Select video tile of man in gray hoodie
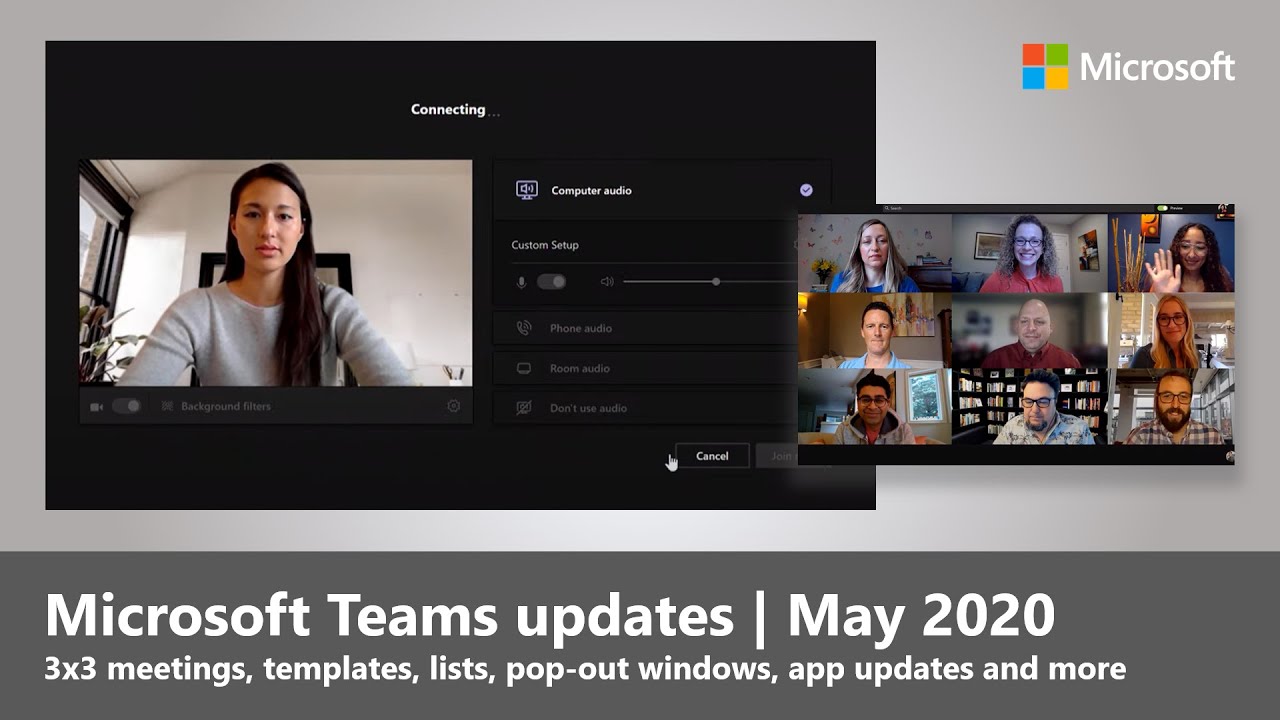The image size is (1280, 720). coord(873,407)
